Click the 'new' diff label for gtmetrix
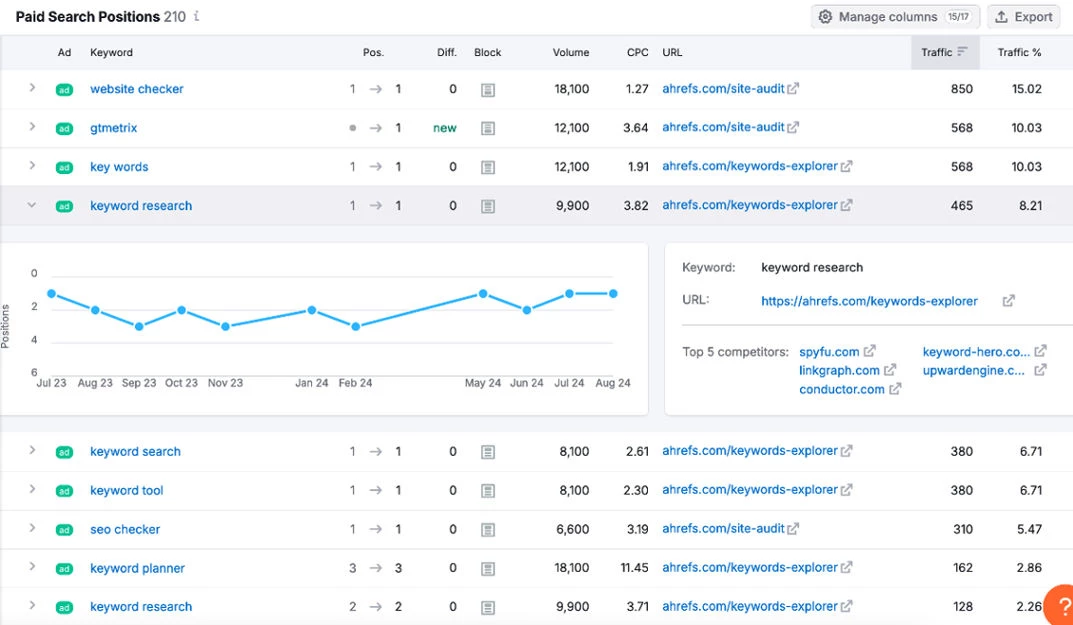Image resolution: width=1073 pixels, height=625 pixels. tap(445, 128)
